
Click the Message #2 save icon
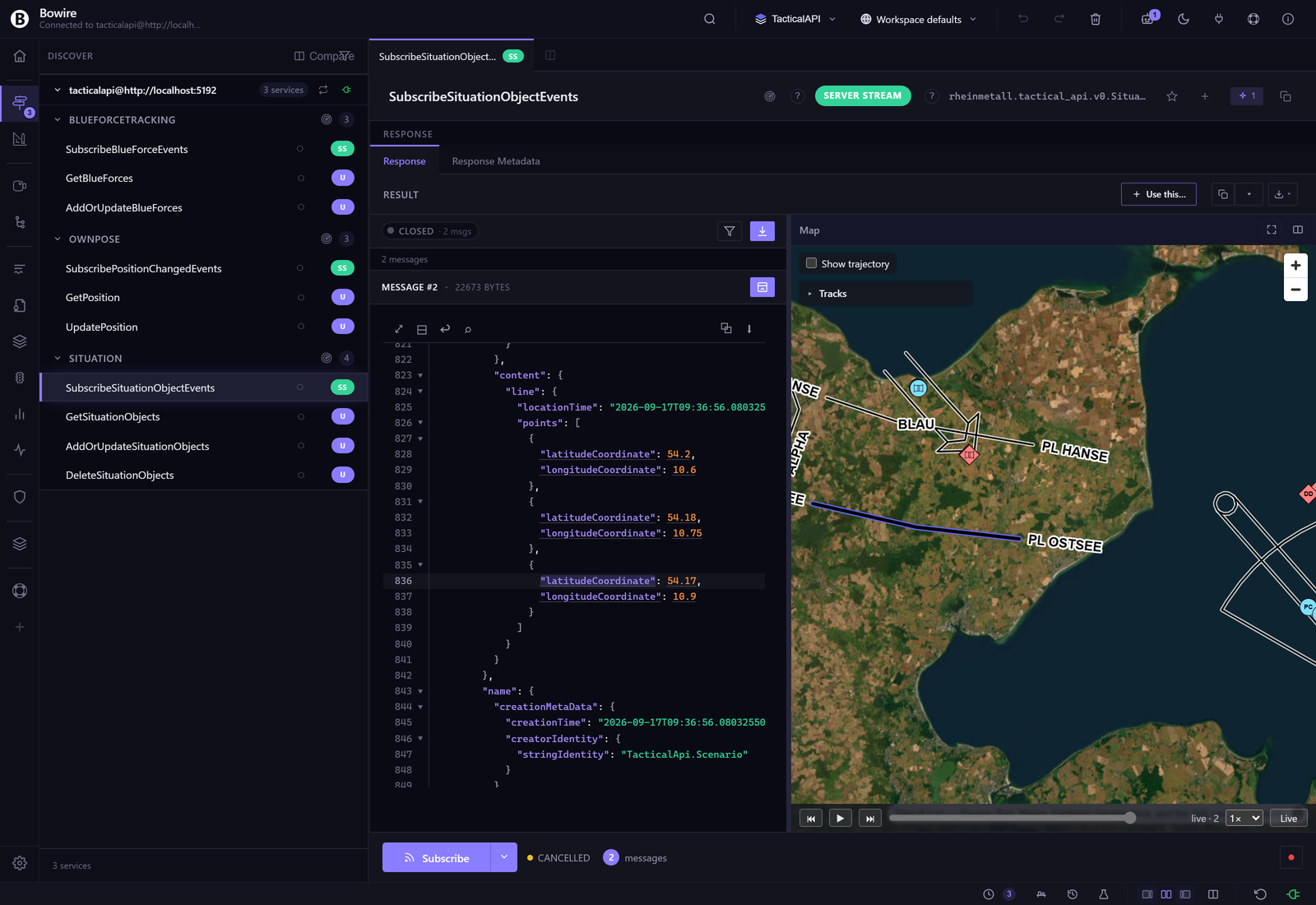tap(762, 287)
